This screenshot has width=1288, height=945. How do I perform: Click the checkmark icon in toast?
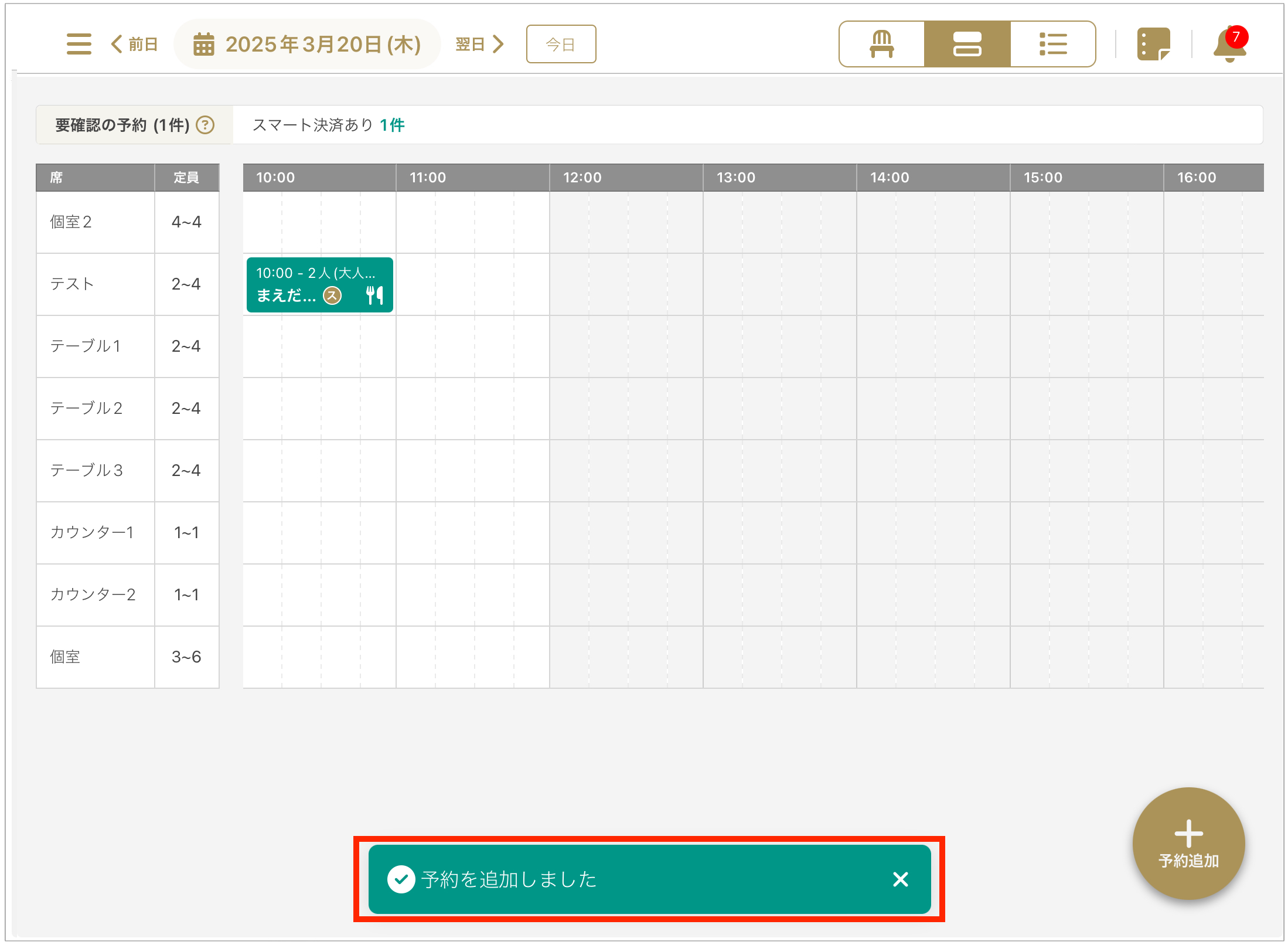pyautogui.click(x=401, y=879)
